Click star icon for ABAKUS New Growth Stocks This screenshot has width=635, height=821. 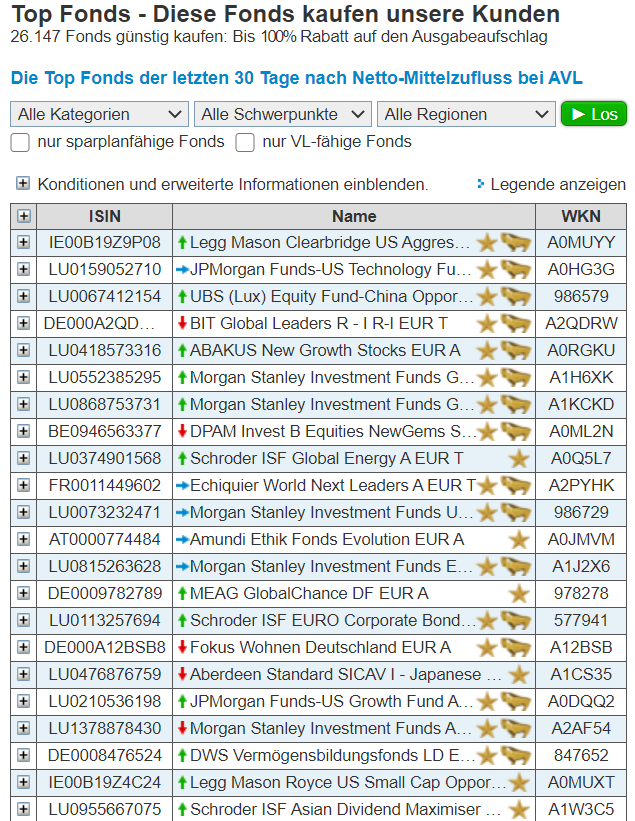tap(486, 350)
